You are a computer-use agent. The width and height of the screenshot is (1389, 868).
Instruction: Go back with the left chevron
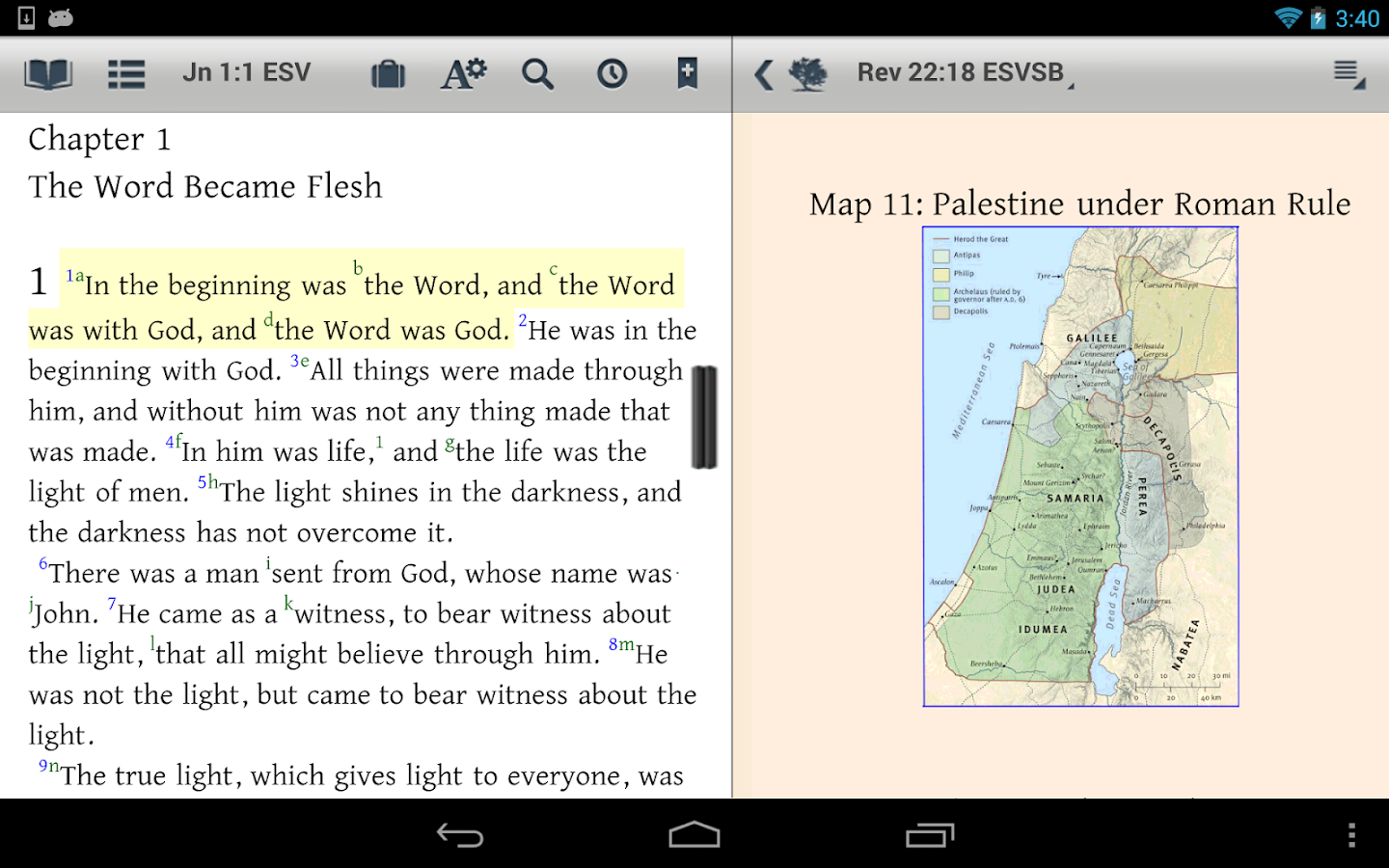pyautogui.click(x=764, y=74)
